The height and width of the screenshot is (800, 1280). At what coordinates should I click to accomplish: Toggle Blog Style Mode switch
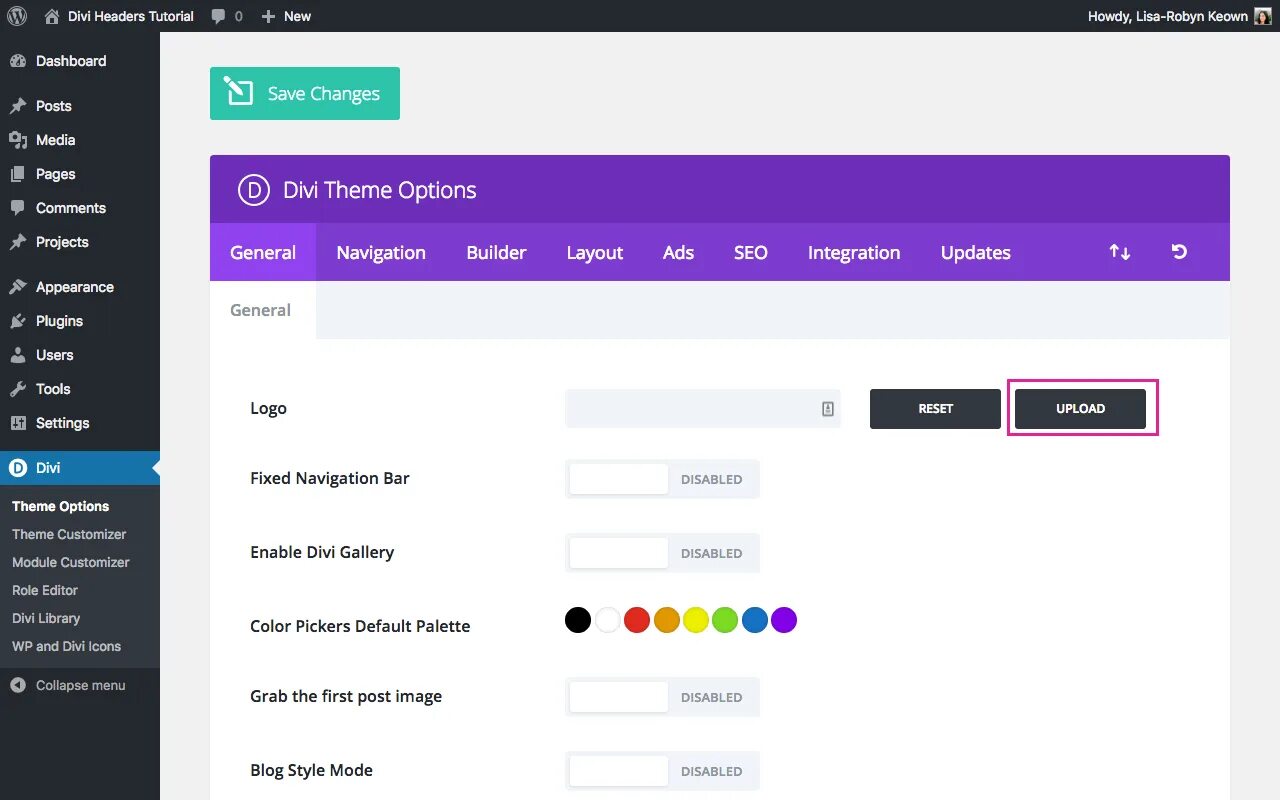pos(662,771)
